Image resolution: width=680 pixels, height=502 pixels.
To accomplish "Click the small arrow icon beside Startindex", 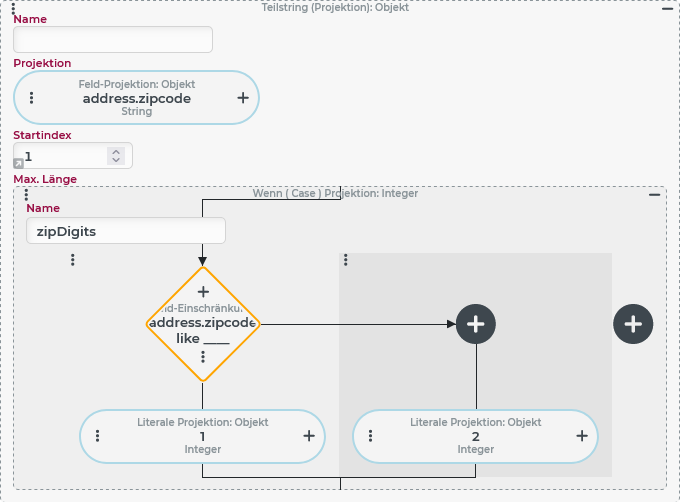I will pyautogui.click(x=18, y=162).
